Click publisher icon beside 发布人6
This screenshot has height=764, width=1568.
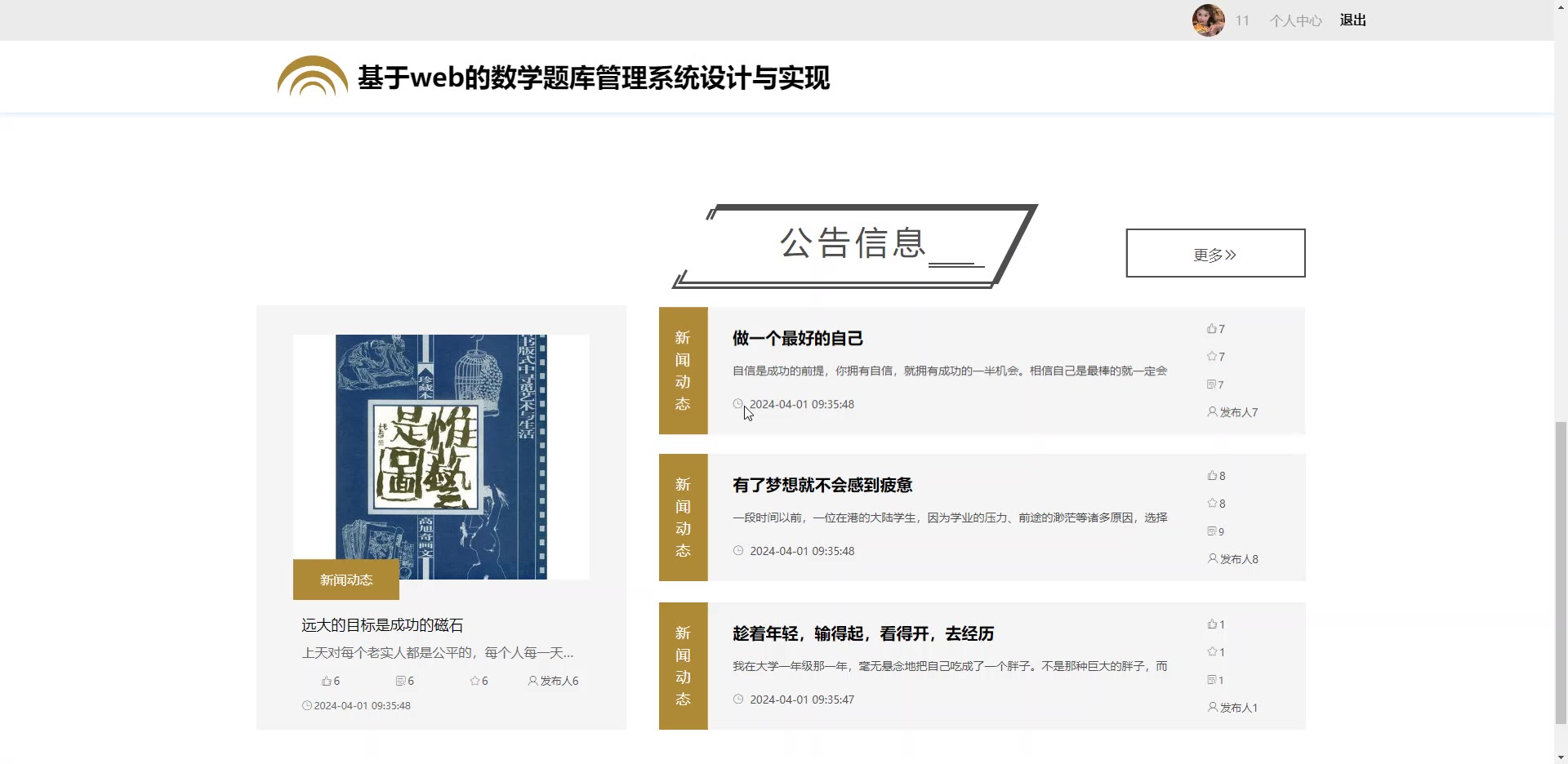coord(532,681)
